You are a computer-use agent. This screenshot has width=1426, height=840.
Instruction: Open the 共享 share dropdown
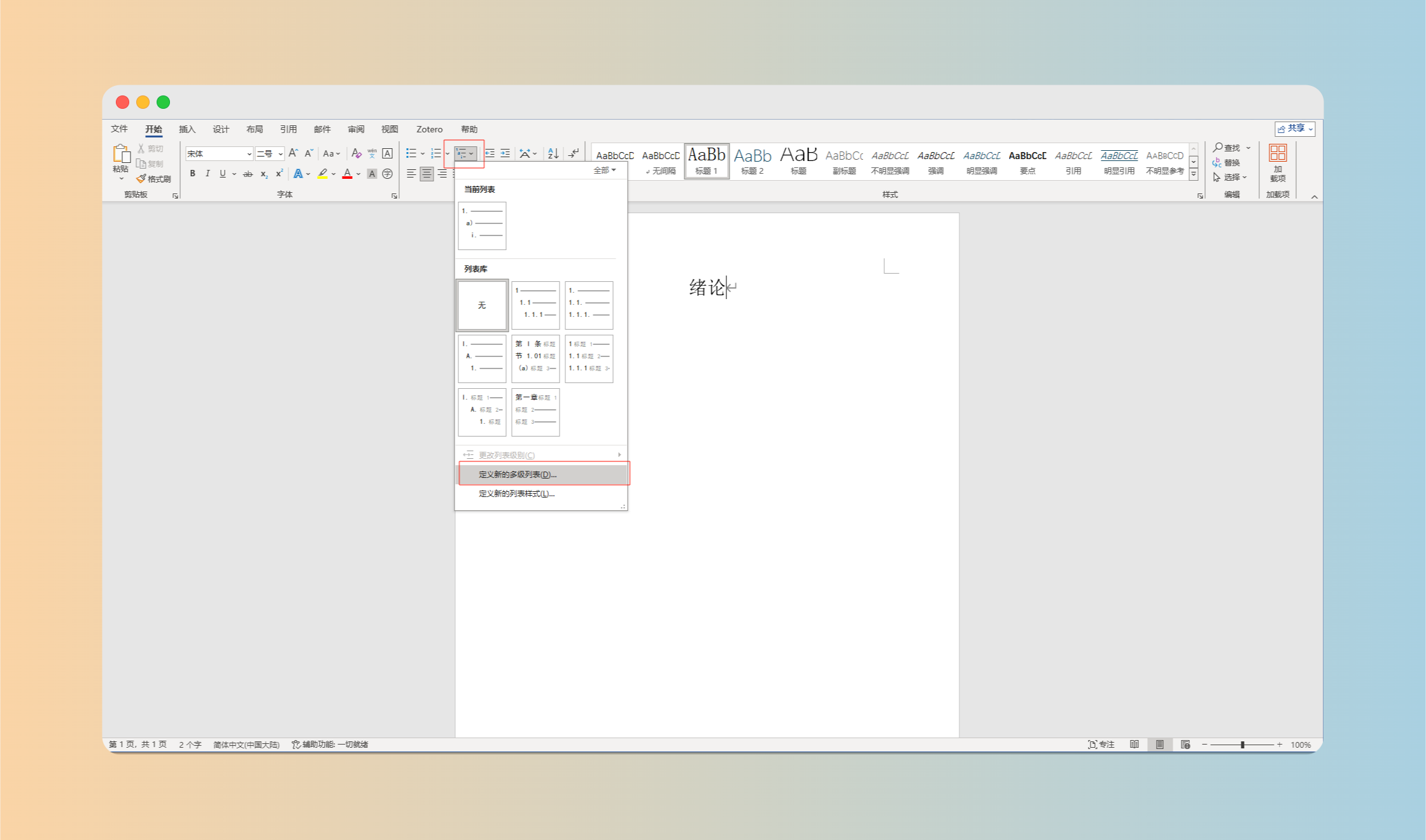click(1295, 129)
